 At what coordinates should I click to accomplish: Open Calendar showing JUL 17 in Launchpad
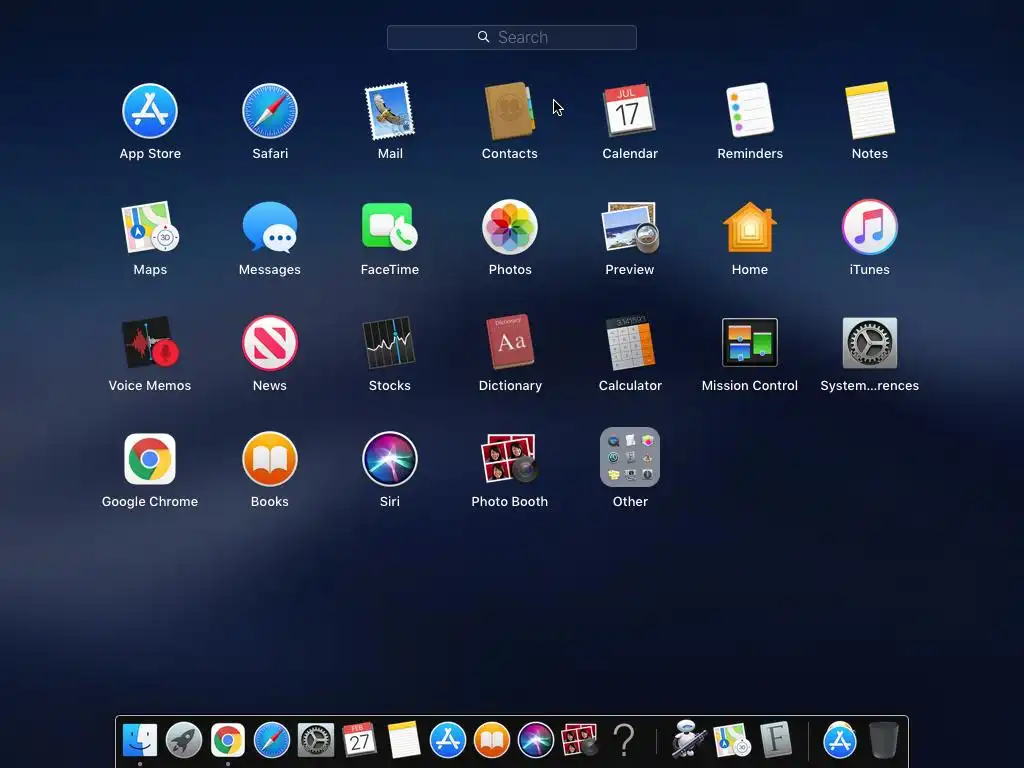[630, 111]
